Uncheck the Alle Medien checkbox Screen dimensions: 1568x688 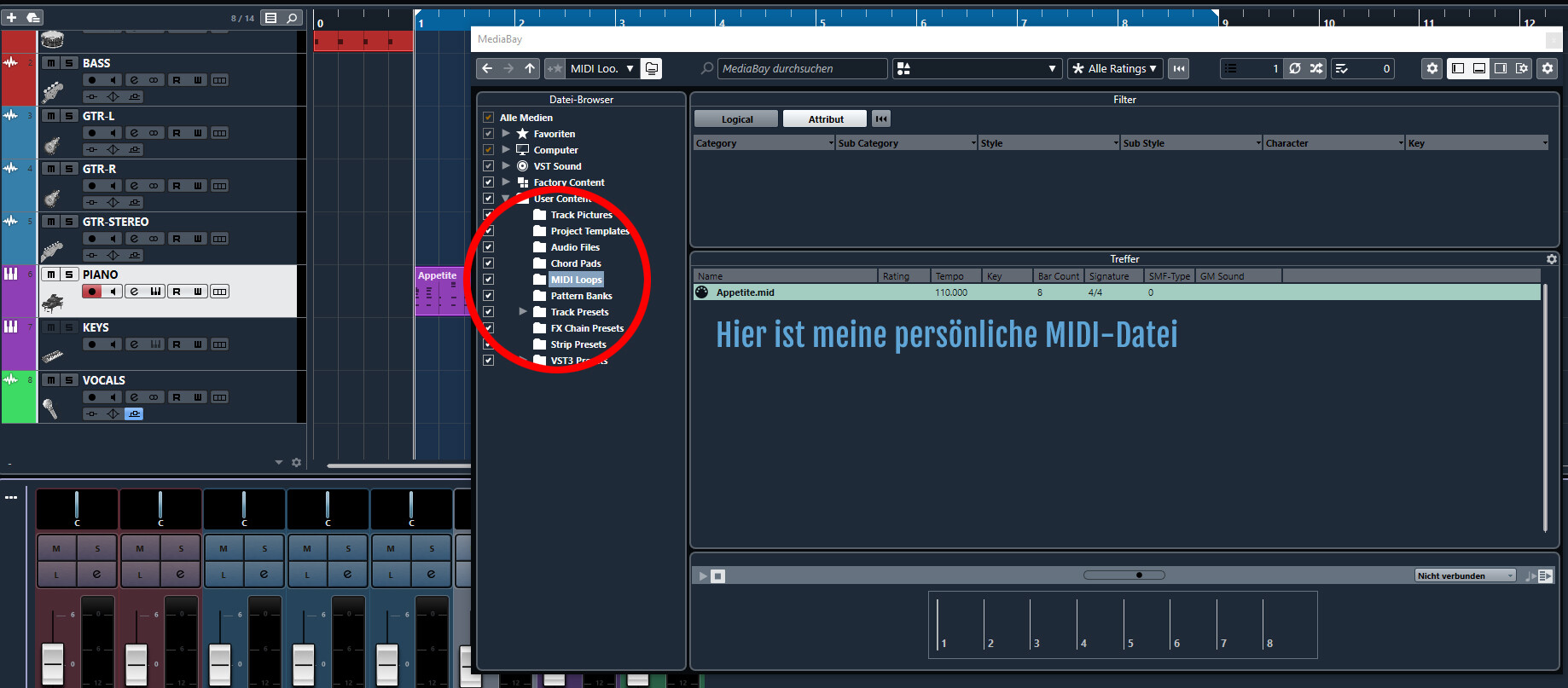pyautogui.click(x=488, y=118)
